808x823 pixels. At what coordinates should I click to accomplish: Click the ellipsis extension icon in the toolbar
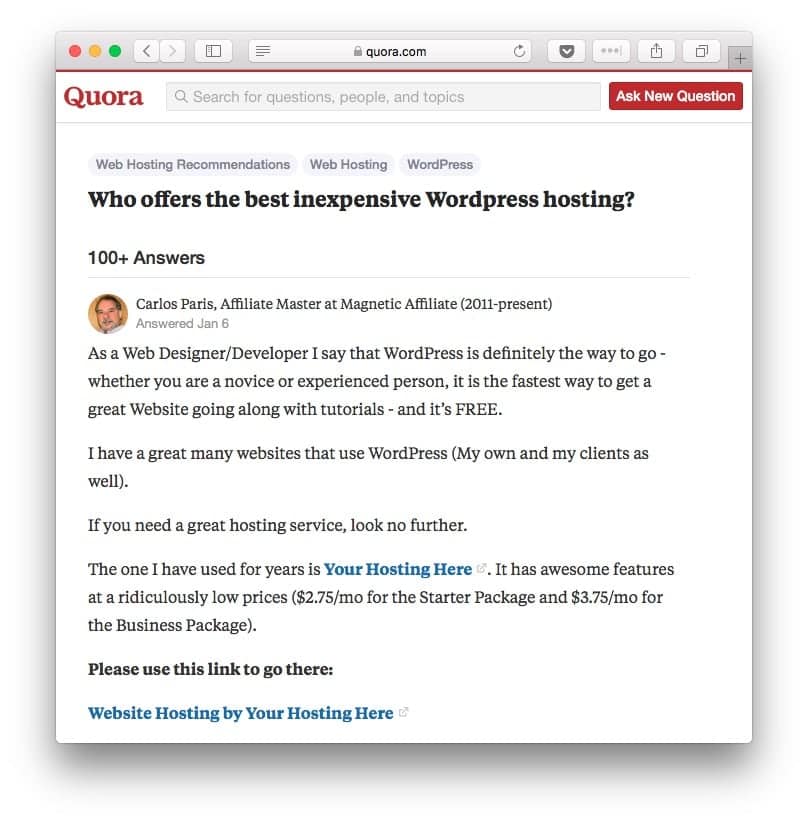point(611,51)
